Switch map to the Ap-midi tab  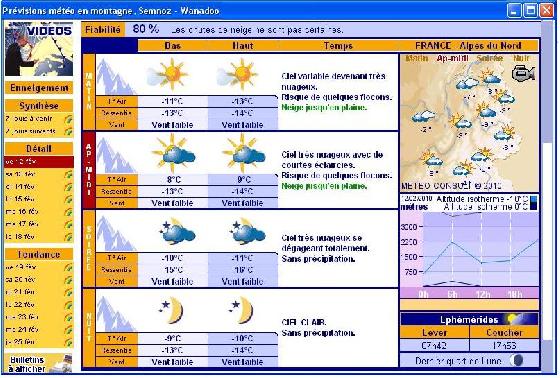tap(452, 58)
